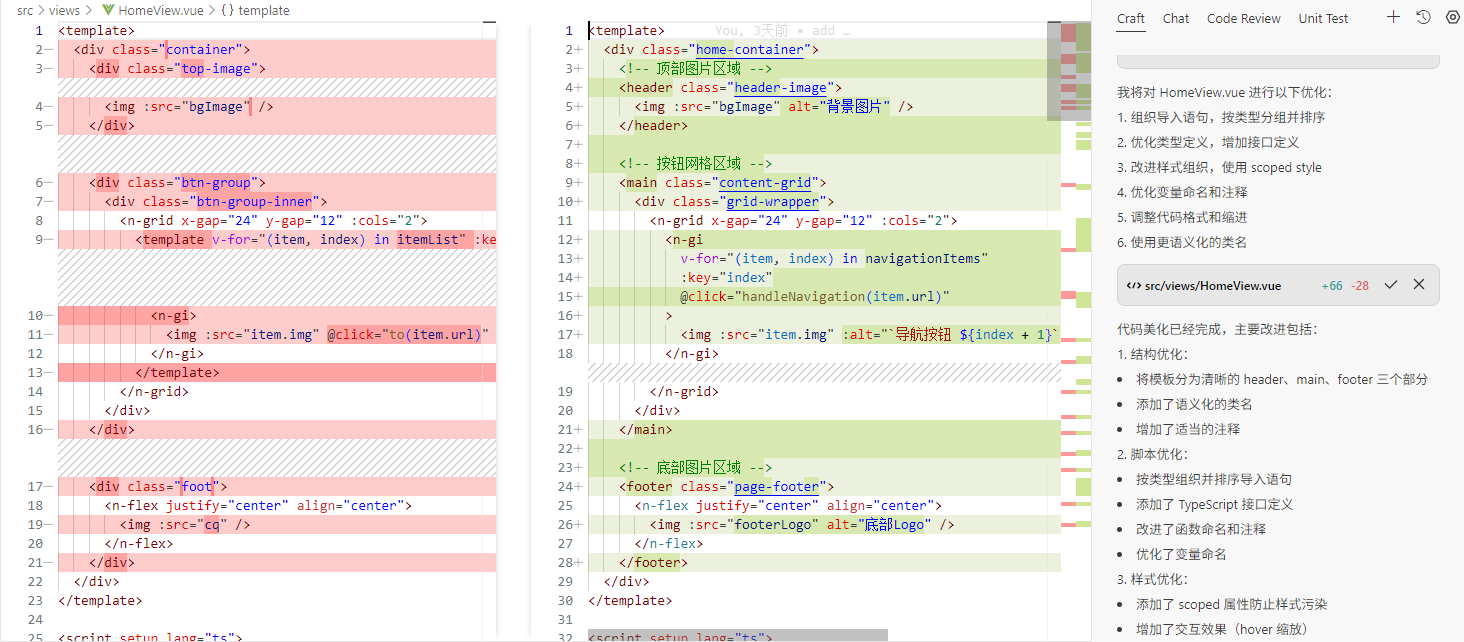Image resolution: width=1464 pixels, height=642 pixels.
Task: Open the Code Review tab
Action: 1243,18
